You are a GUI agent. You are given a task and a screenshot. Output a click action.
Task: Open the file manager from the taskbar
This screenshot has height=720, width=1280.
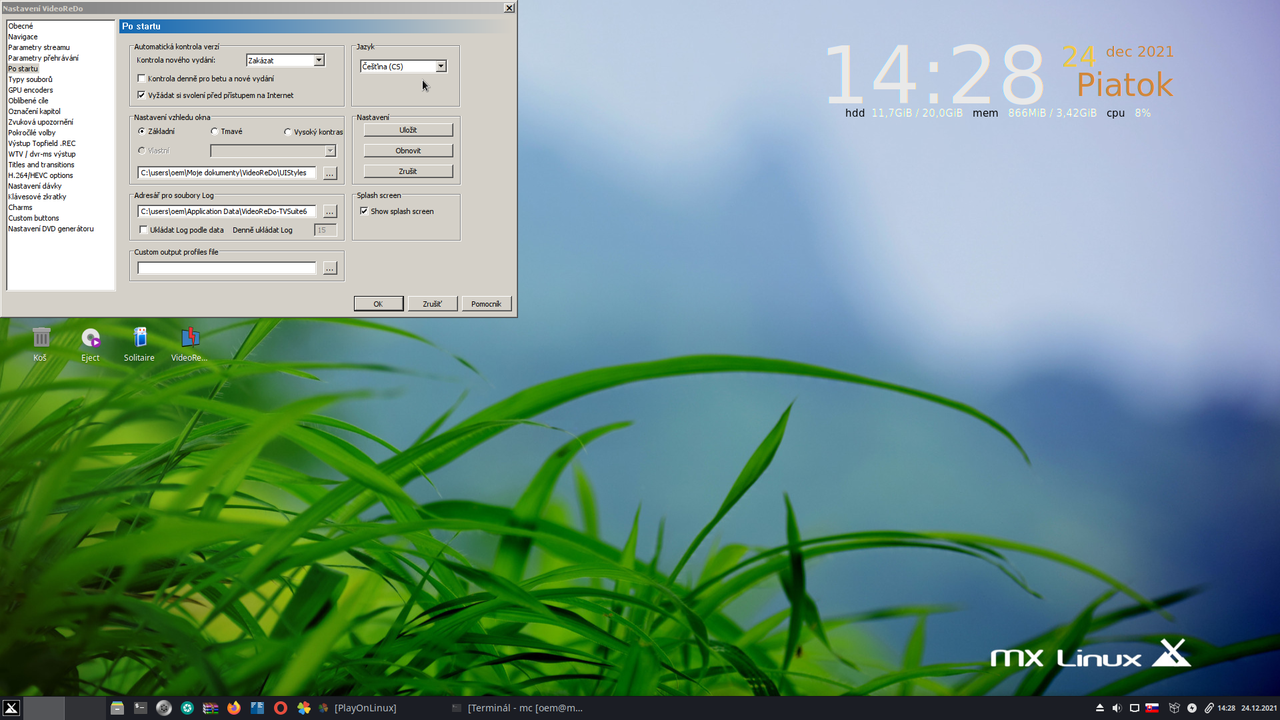117,708
